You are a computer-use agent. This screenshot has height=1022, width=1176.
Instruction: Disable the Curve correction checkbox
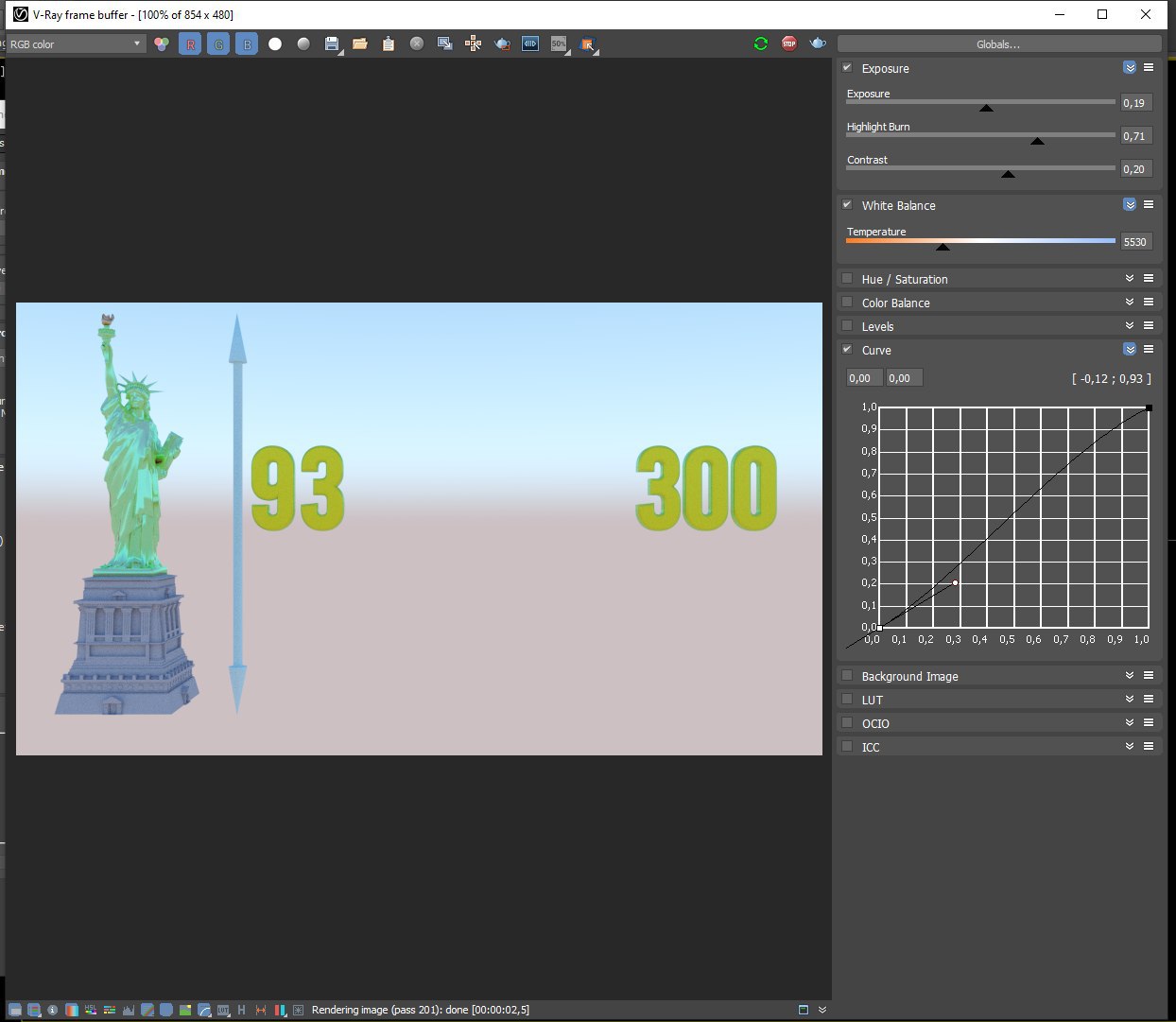pos(847,350)
